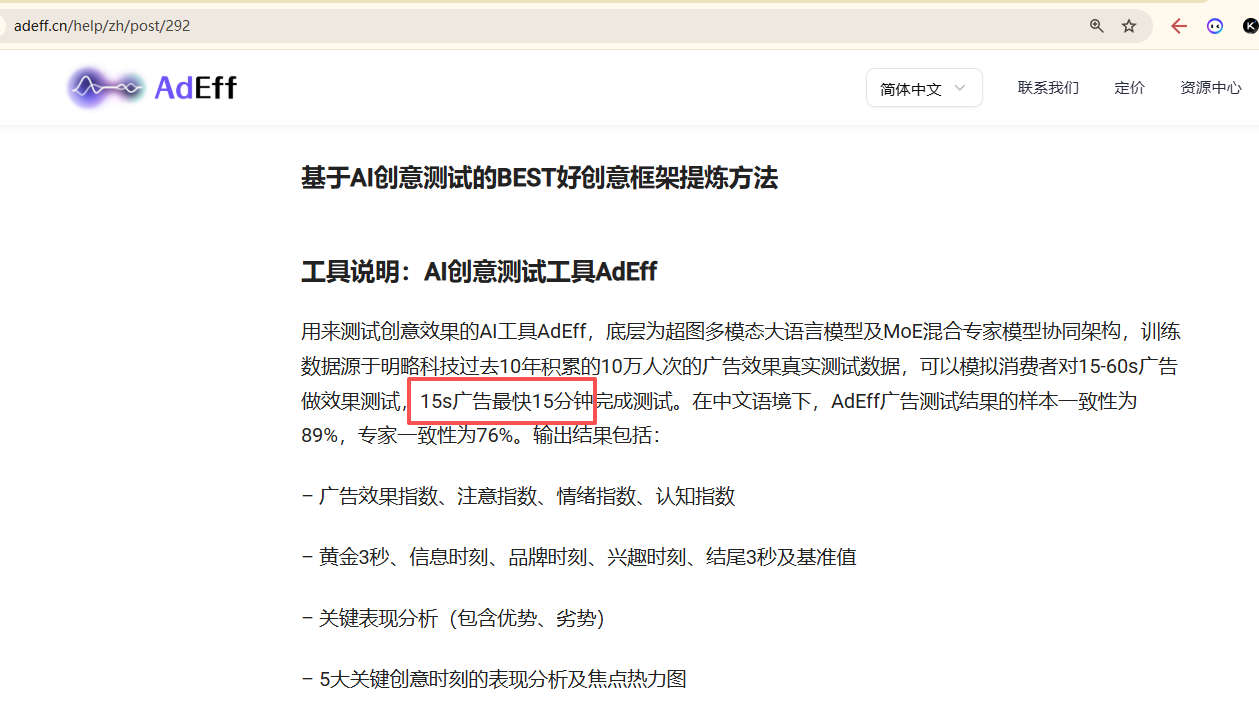Click the paragraph line starting 用来测试创意效果的AI工具AdEff
The image size is (1259, 707).
[x=741, y=331]
